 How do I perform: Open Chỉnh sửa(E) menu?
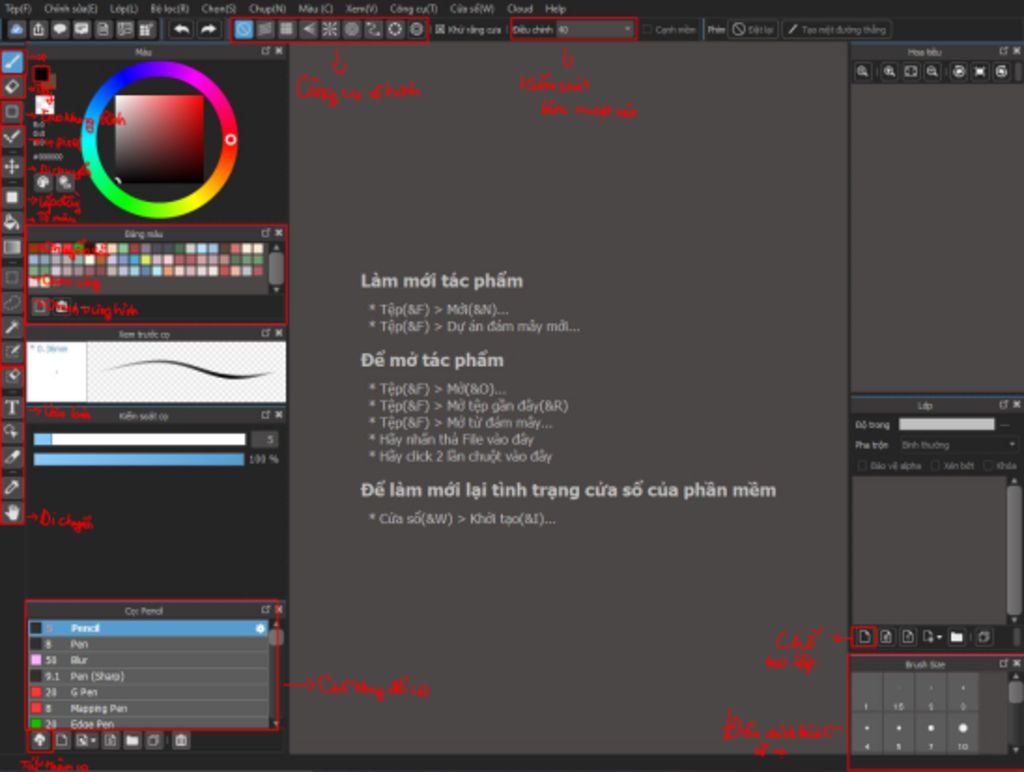point(71,8)
